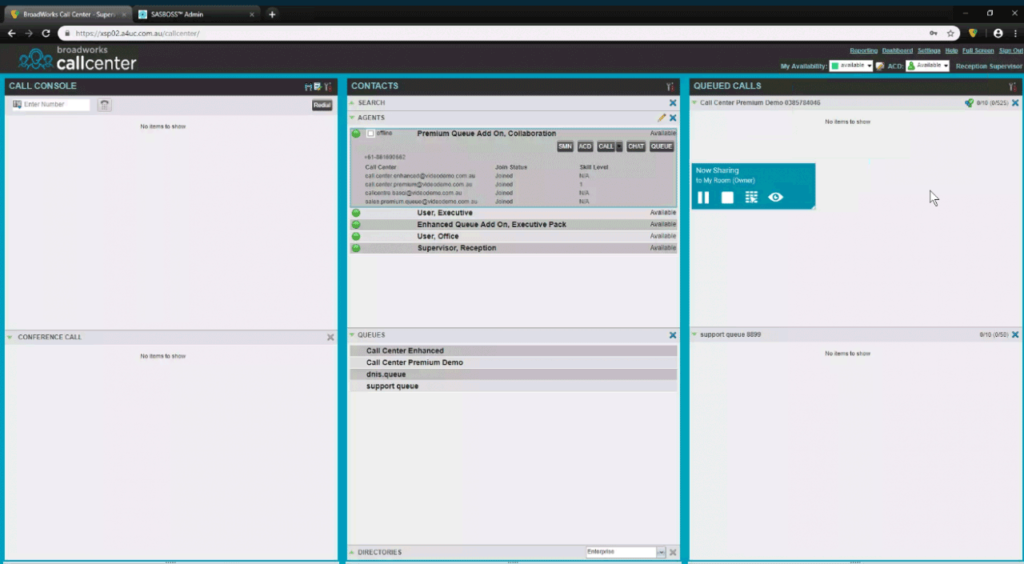Screen dimensions: 1024x564
Task: Open Call Console options tools icon
Action: click(327, 87)
